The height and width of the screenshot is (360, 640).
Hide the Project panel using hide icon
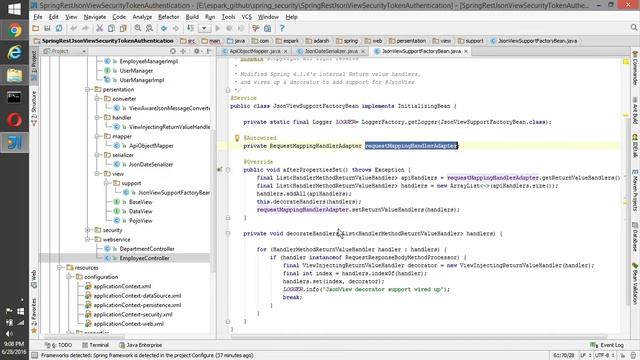[x=209, y=51]
